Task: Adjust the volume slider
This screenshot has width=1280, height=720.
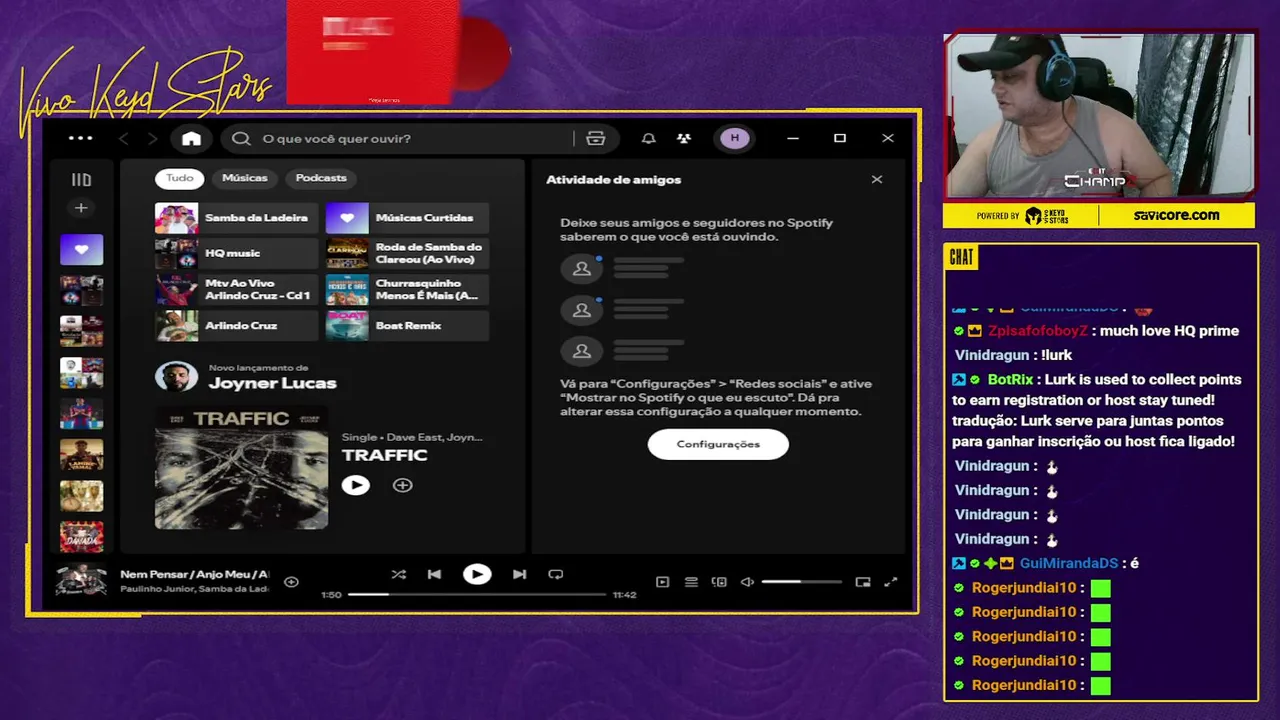Action: 801,582
